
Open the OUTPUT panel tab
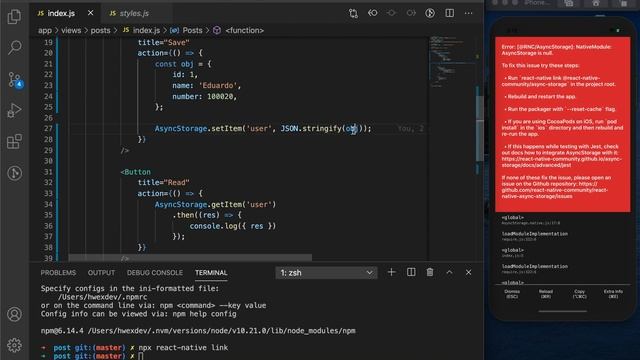coord(101,273)
